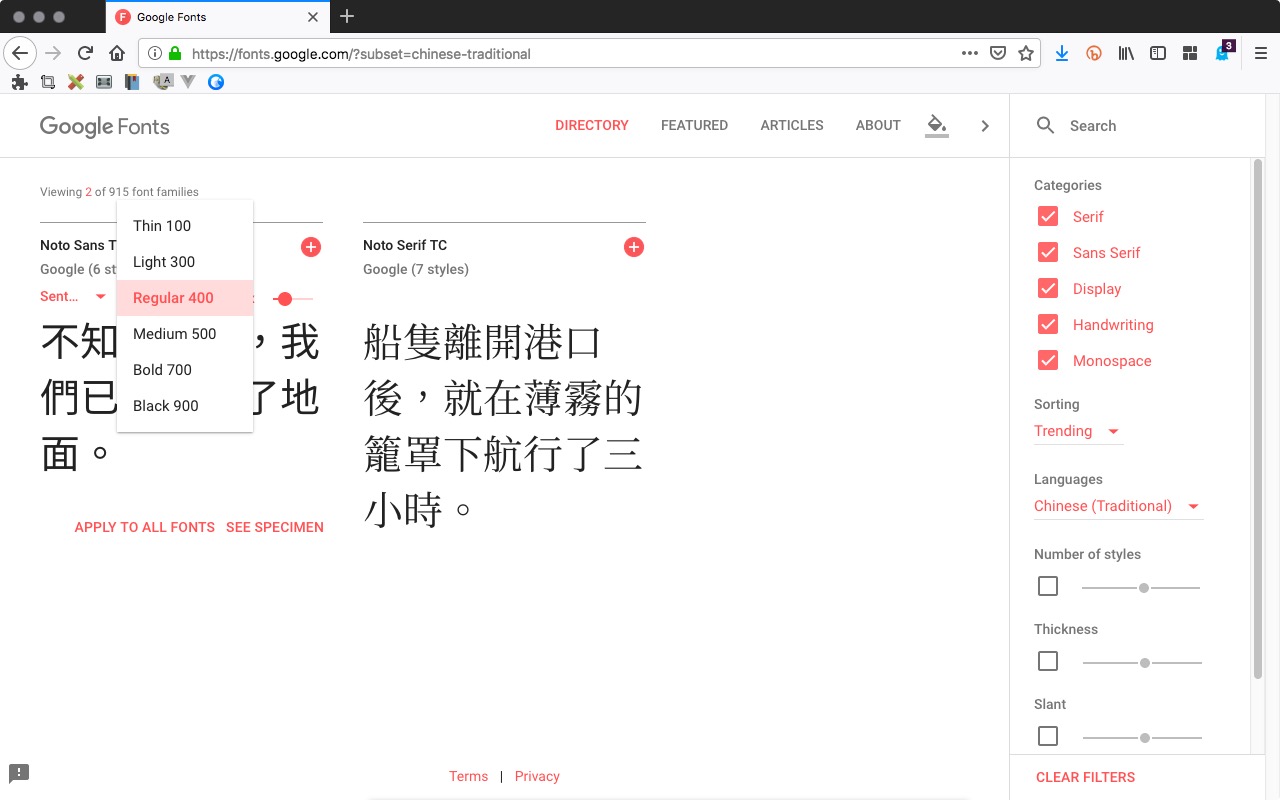Add Noto Serif TC to selection with the plus
The width and height of the screenshot is (1280, 800).
pos(634,247)
